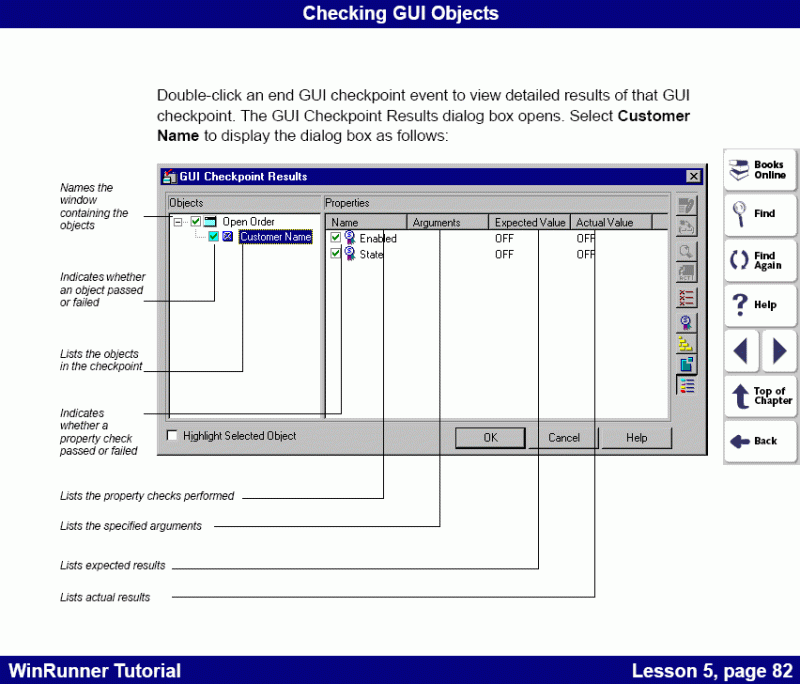Select the Customer Name tree item
The width and height of the screenshot is (800, 684).
pos(276,236)
